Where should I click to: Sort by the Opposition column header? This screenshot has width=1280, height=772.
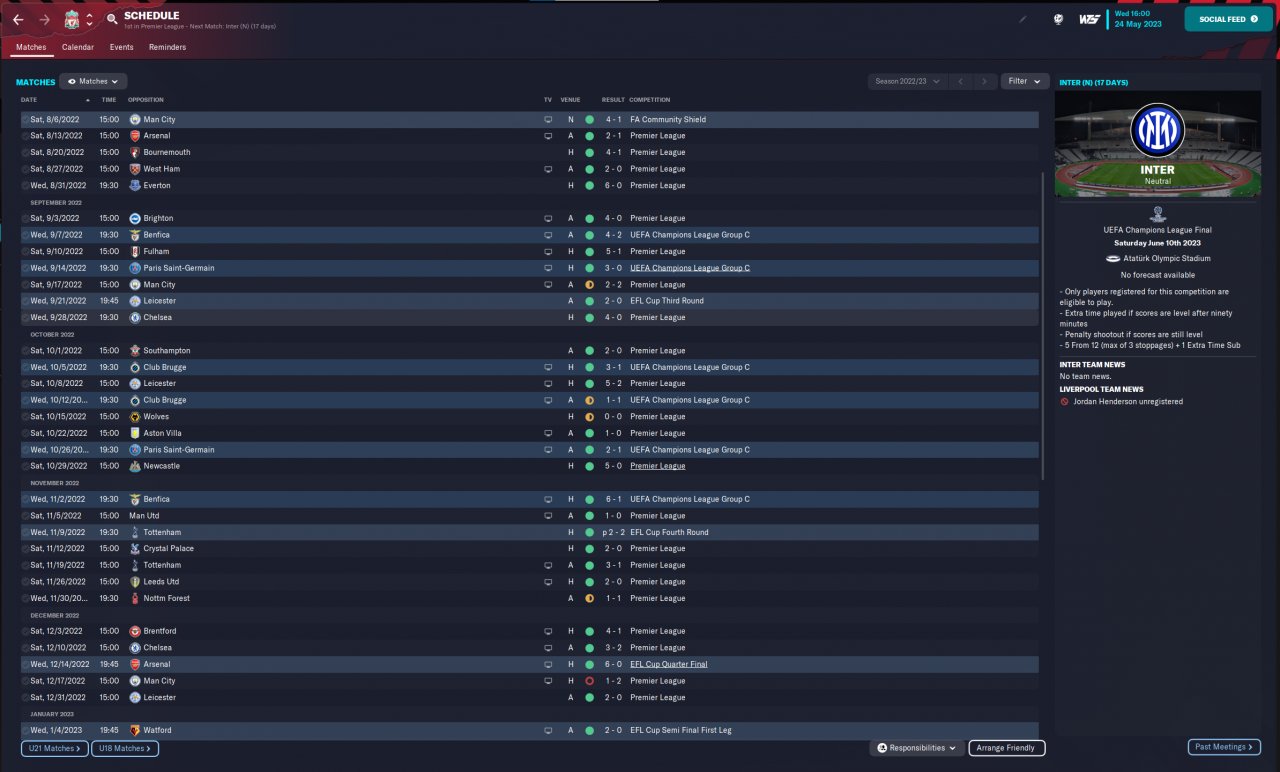click(146, 100)
